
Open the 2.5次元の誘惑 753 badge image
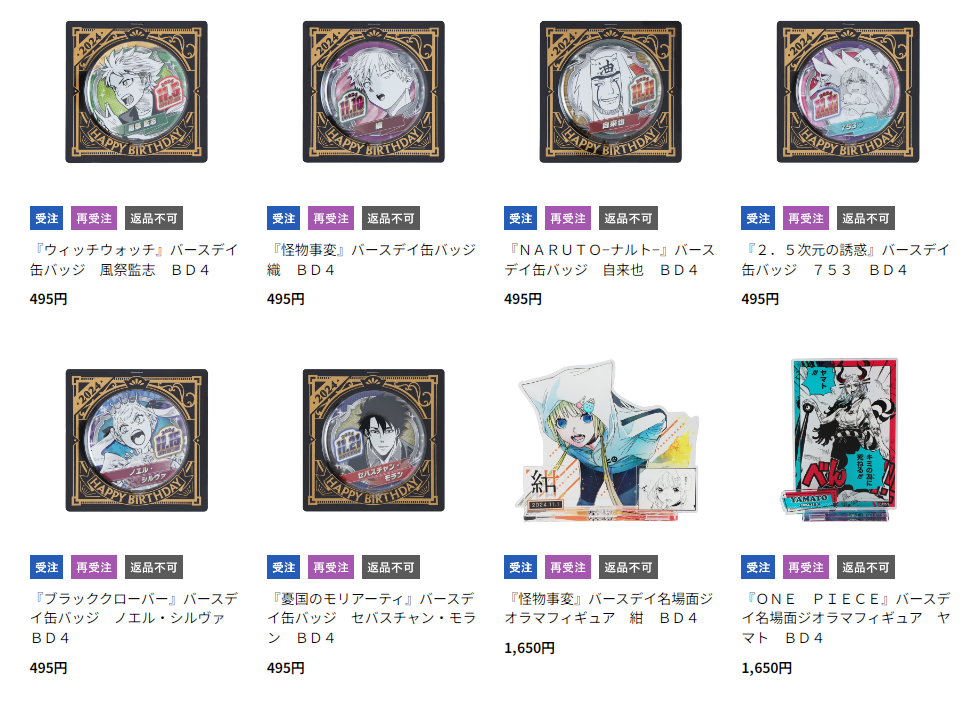point(848,92)
